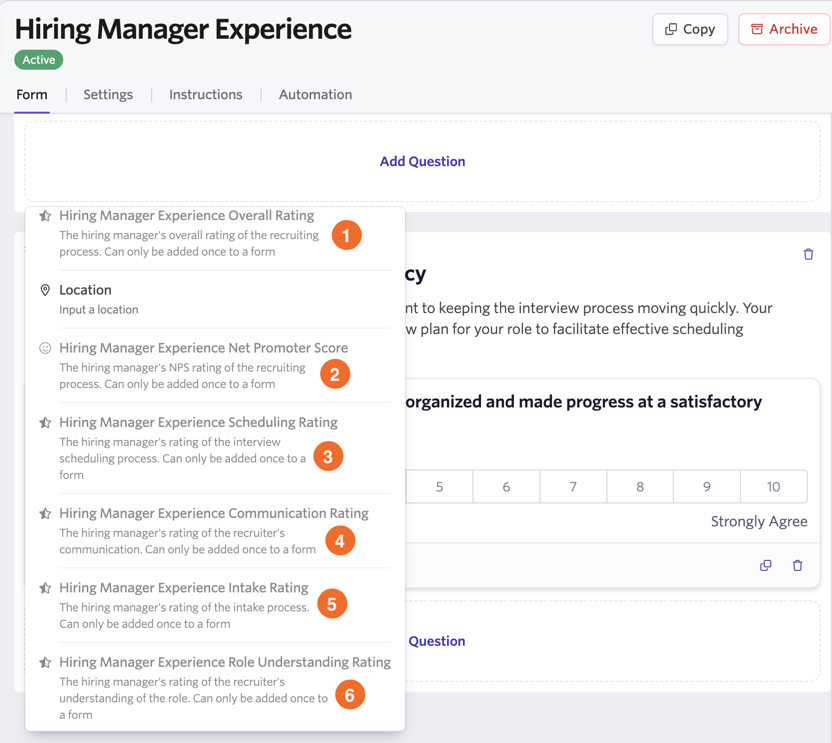Pick rating 8 on the scale
The height and width of the screenshot is (743, 832).
coord(640,487)
